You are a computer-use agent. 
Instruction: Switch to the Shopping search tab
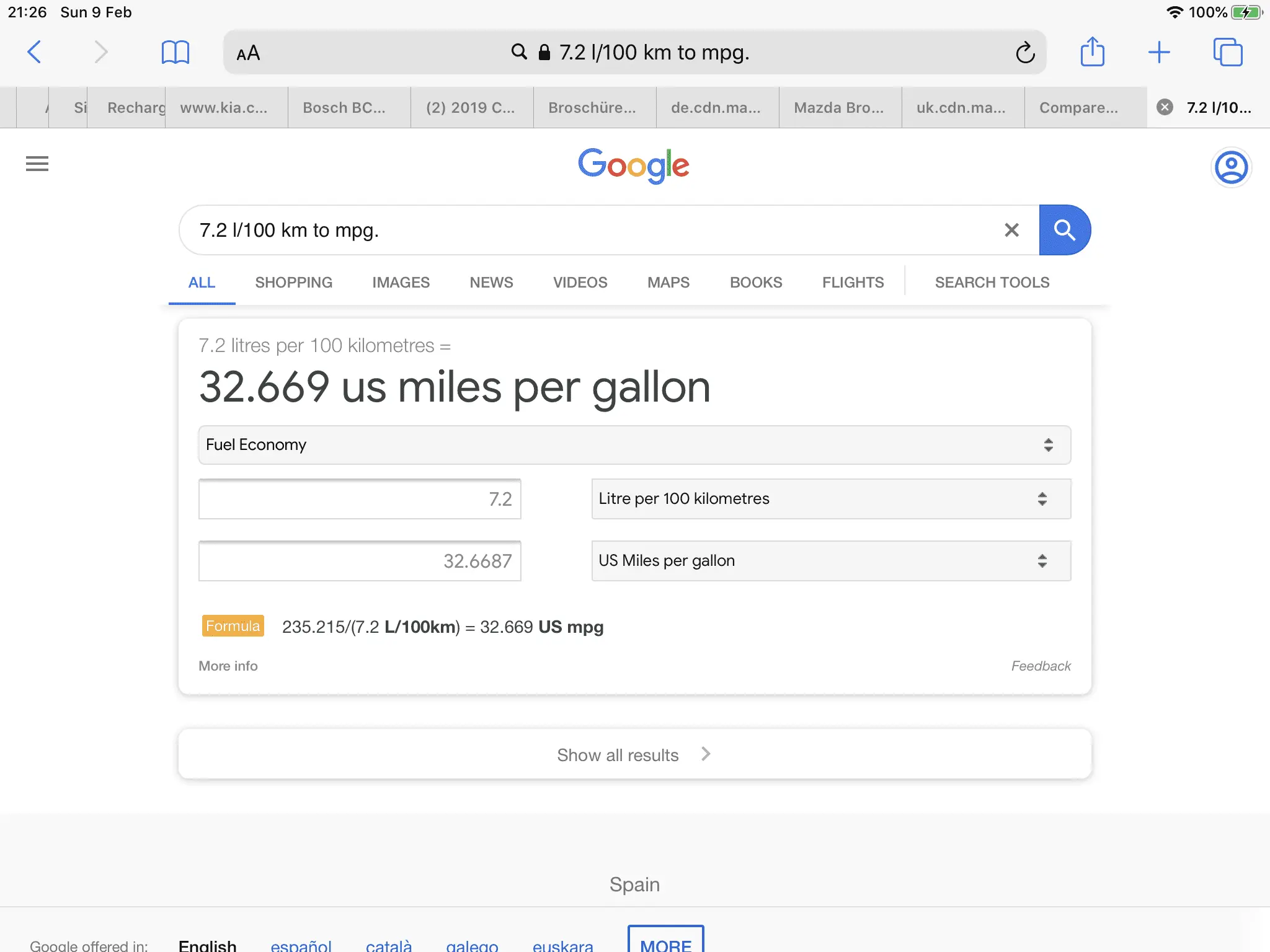(293, 283)
